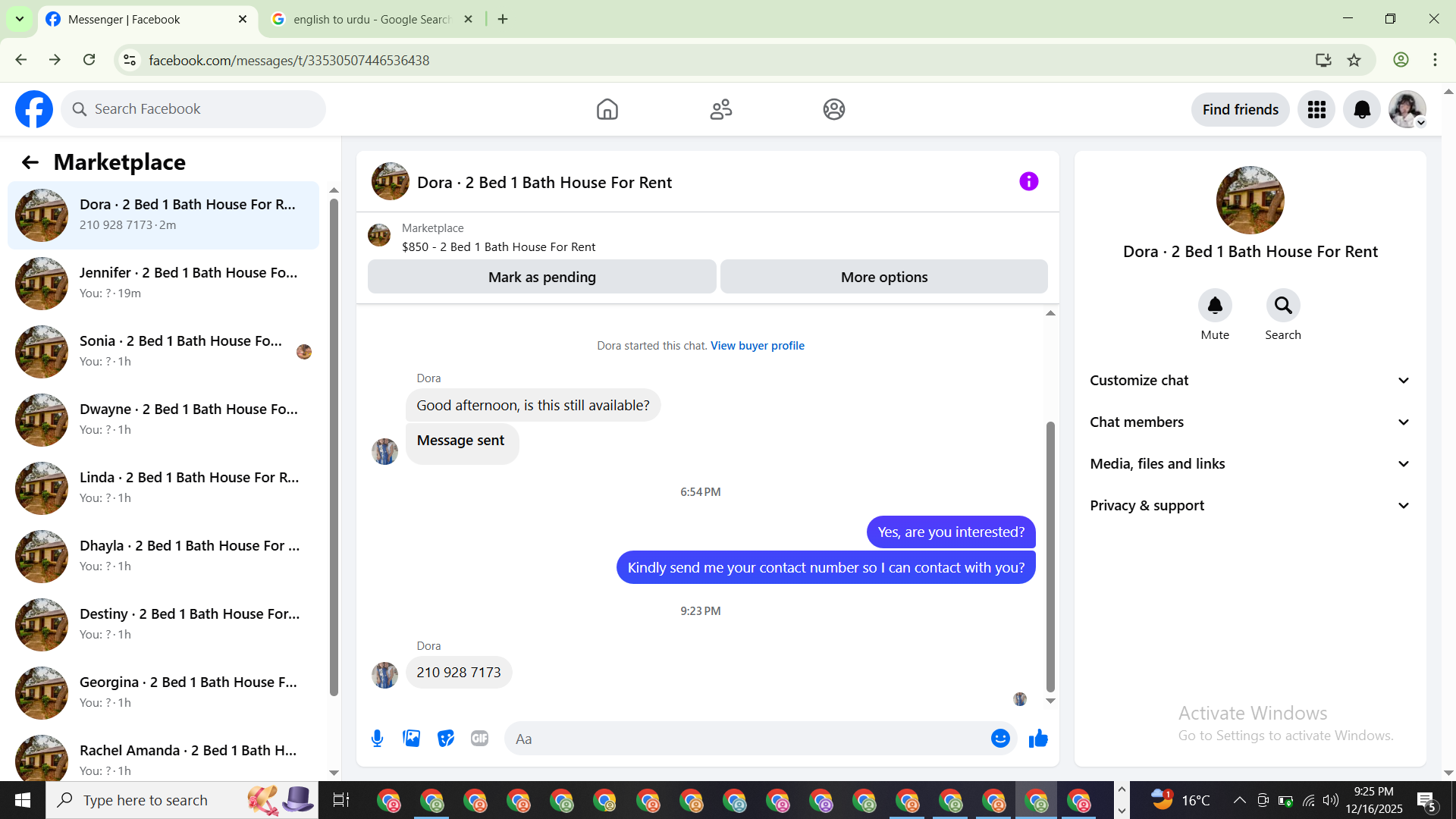Expand Chat members section

[x=1250, y=422]
